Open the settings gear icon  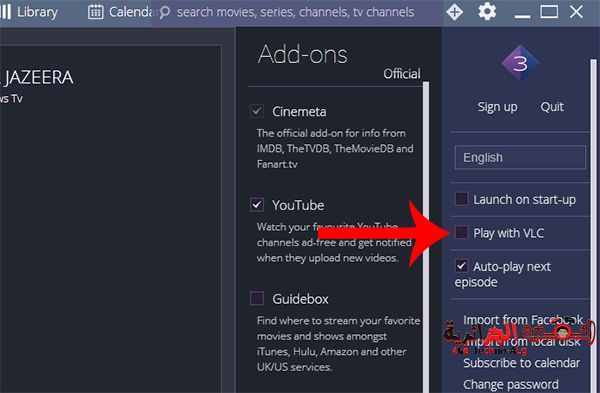click(487, 11)
